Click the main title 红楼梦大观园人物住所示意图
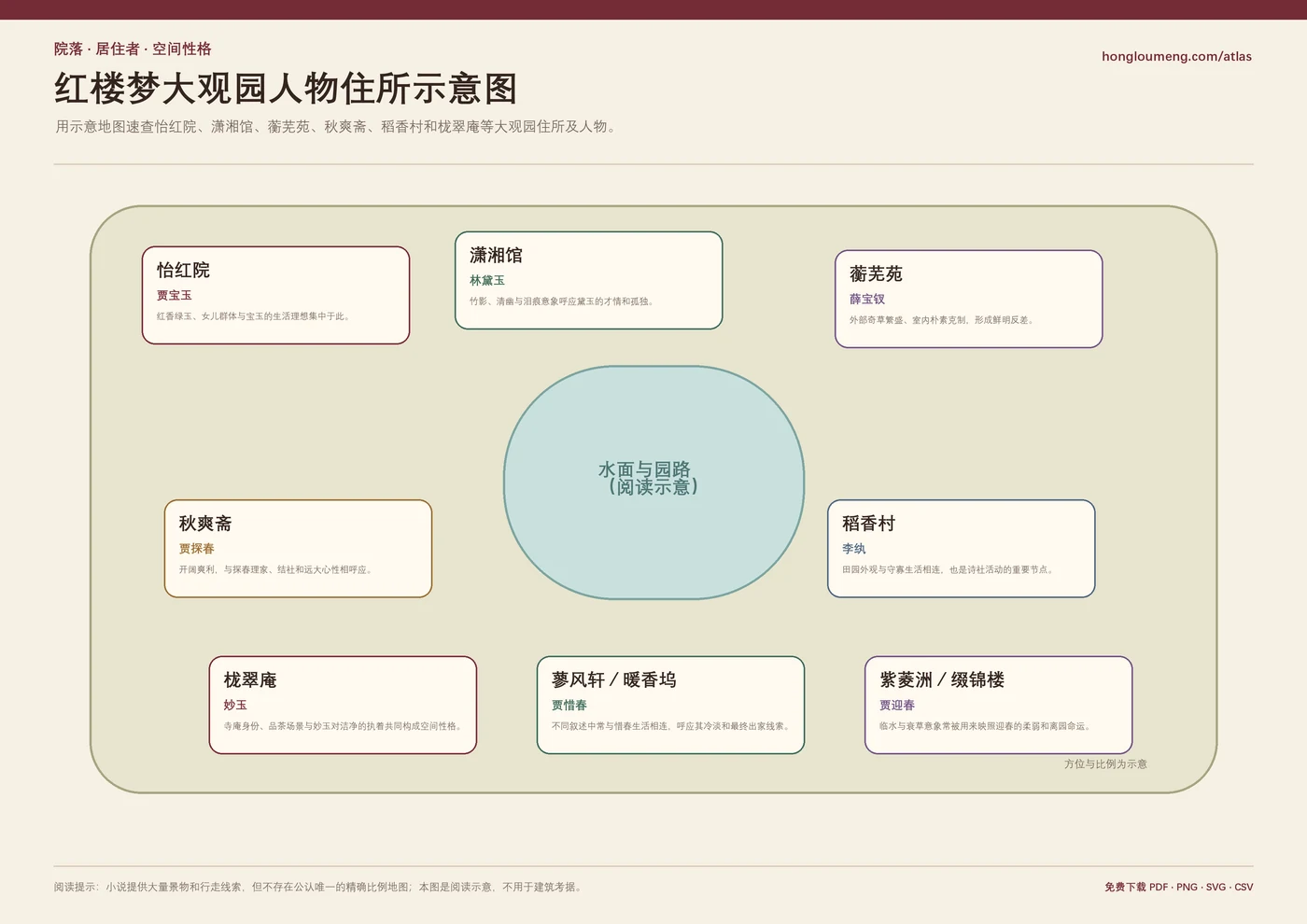 click(286, 89)
